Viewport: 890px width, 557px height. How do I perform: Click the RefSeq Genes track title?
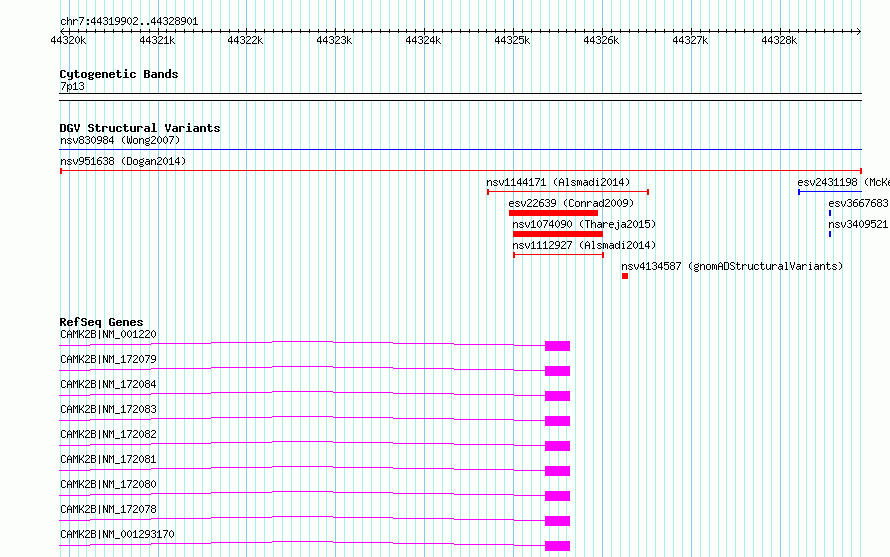tap(101, 322)
